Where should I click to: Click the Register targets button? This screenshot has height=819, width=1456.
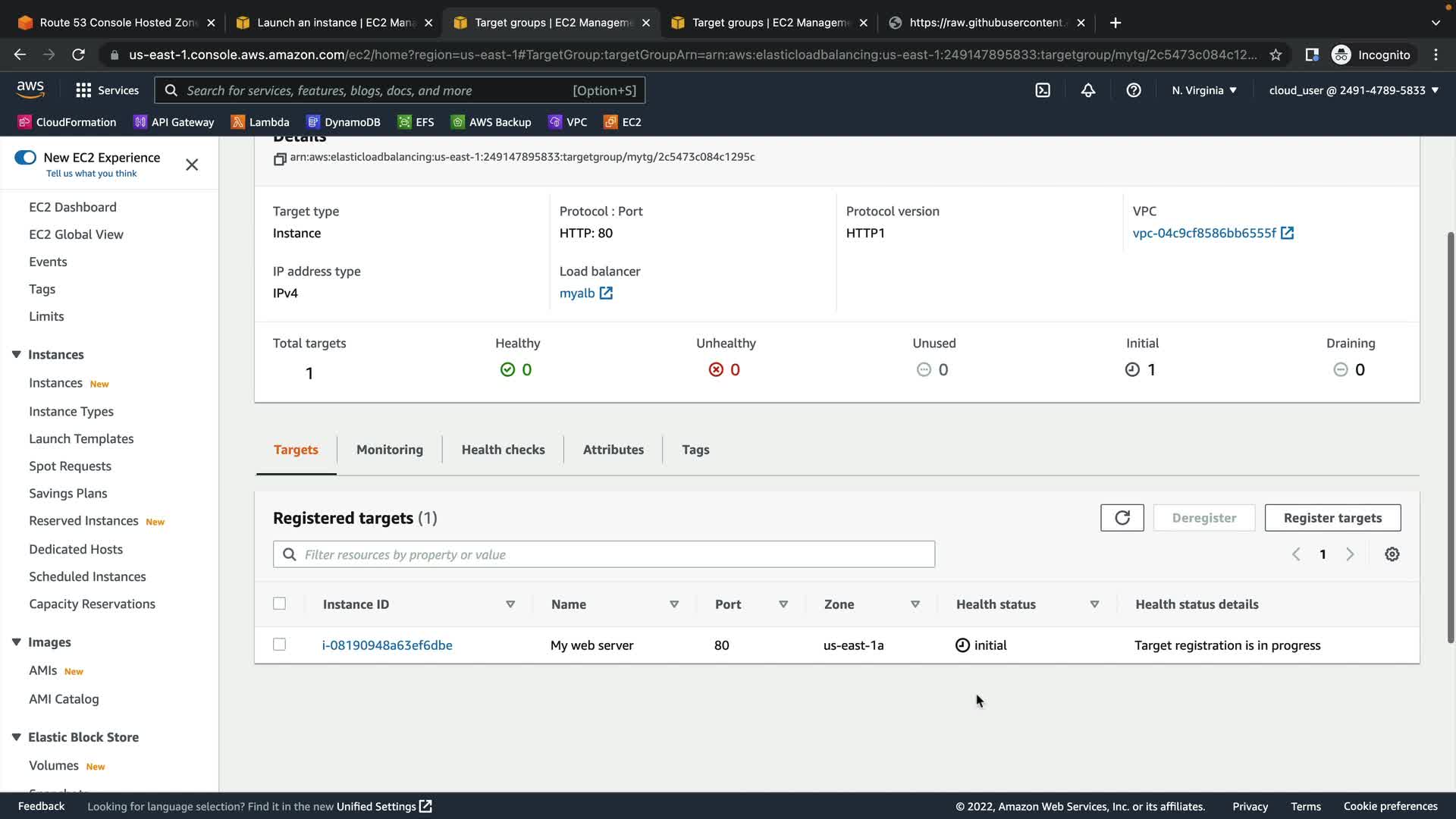coord(1332,518)
